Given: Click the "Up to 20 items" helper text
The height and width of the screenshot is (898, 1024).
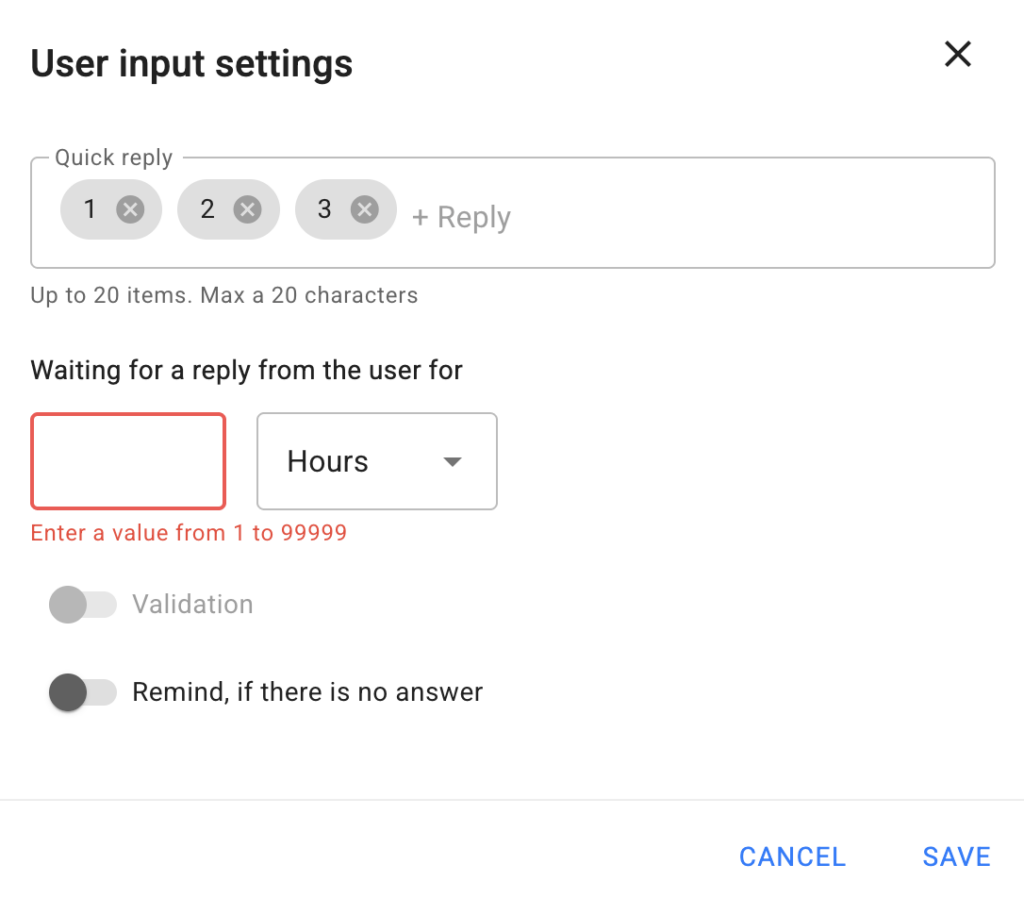Looking at the screenshot, I should click(x=224, y=295).
